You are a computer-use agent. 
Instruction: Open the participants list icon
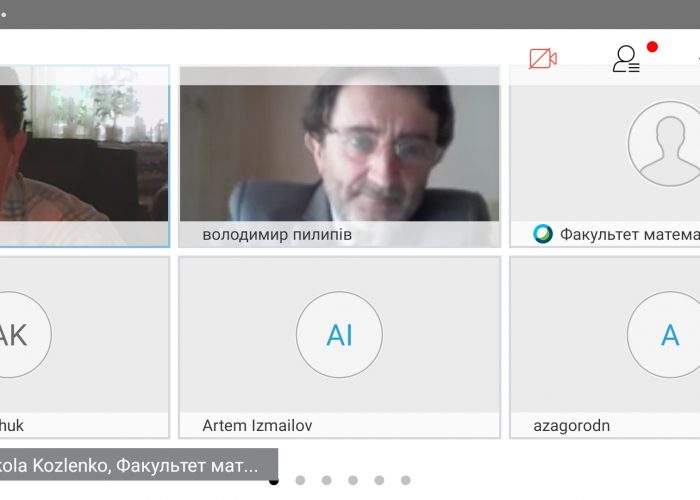pyautogui.click(x=626, y=58)
